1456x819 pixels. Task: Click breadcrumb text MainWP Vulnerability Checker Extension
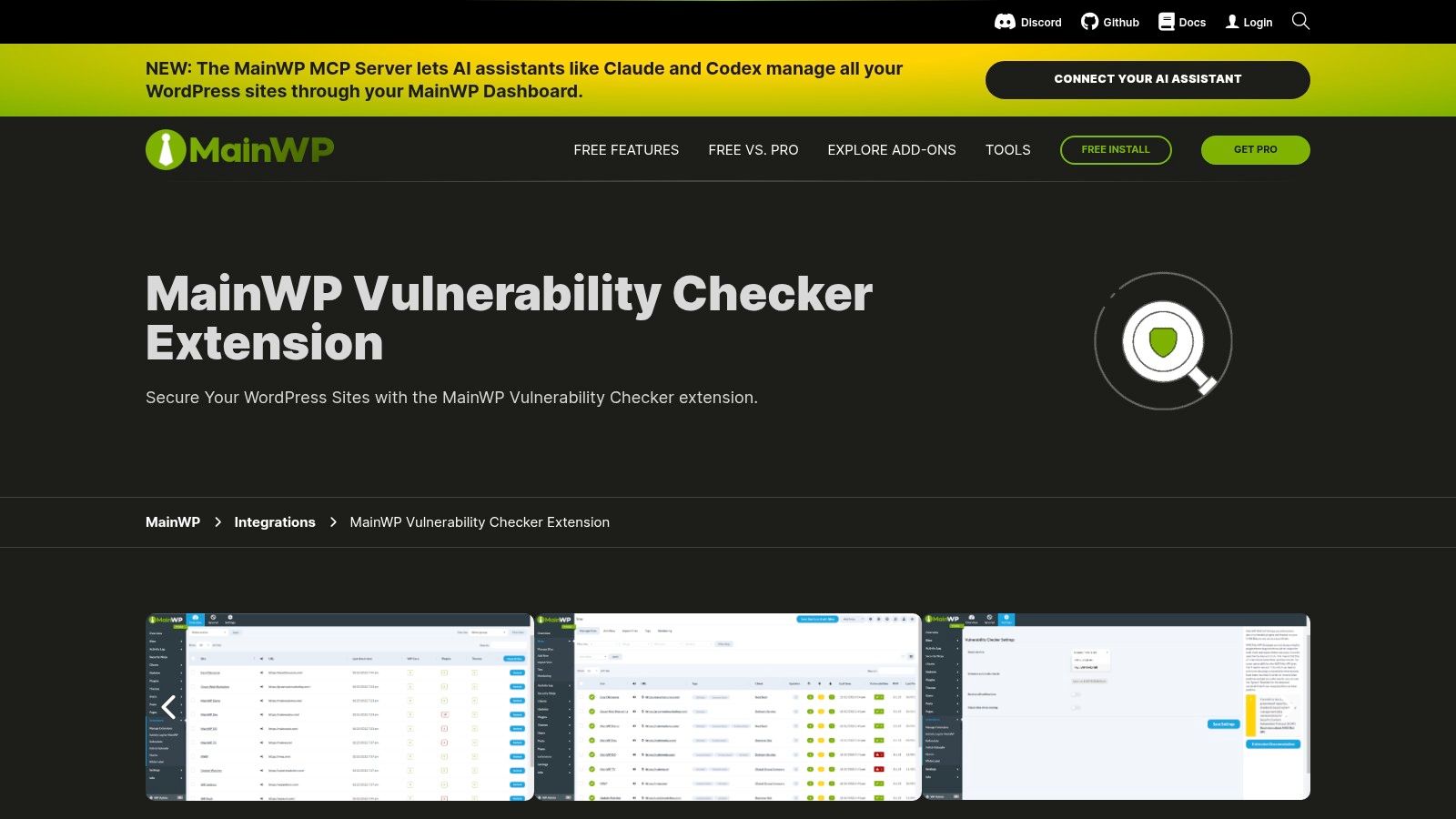(x=480, y=522)
